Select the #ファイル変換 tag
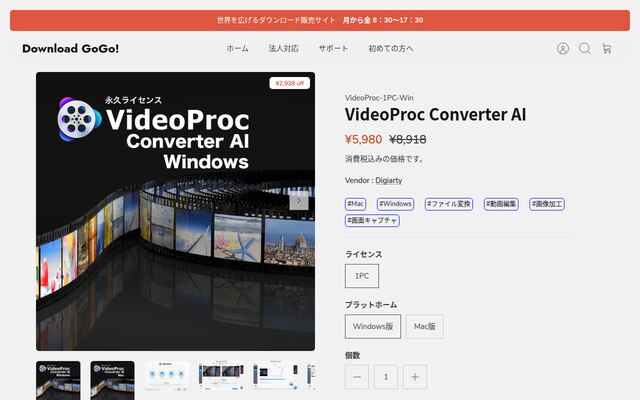Image resolution: width=640 pixels, height=400 pixels. (449, 204)
